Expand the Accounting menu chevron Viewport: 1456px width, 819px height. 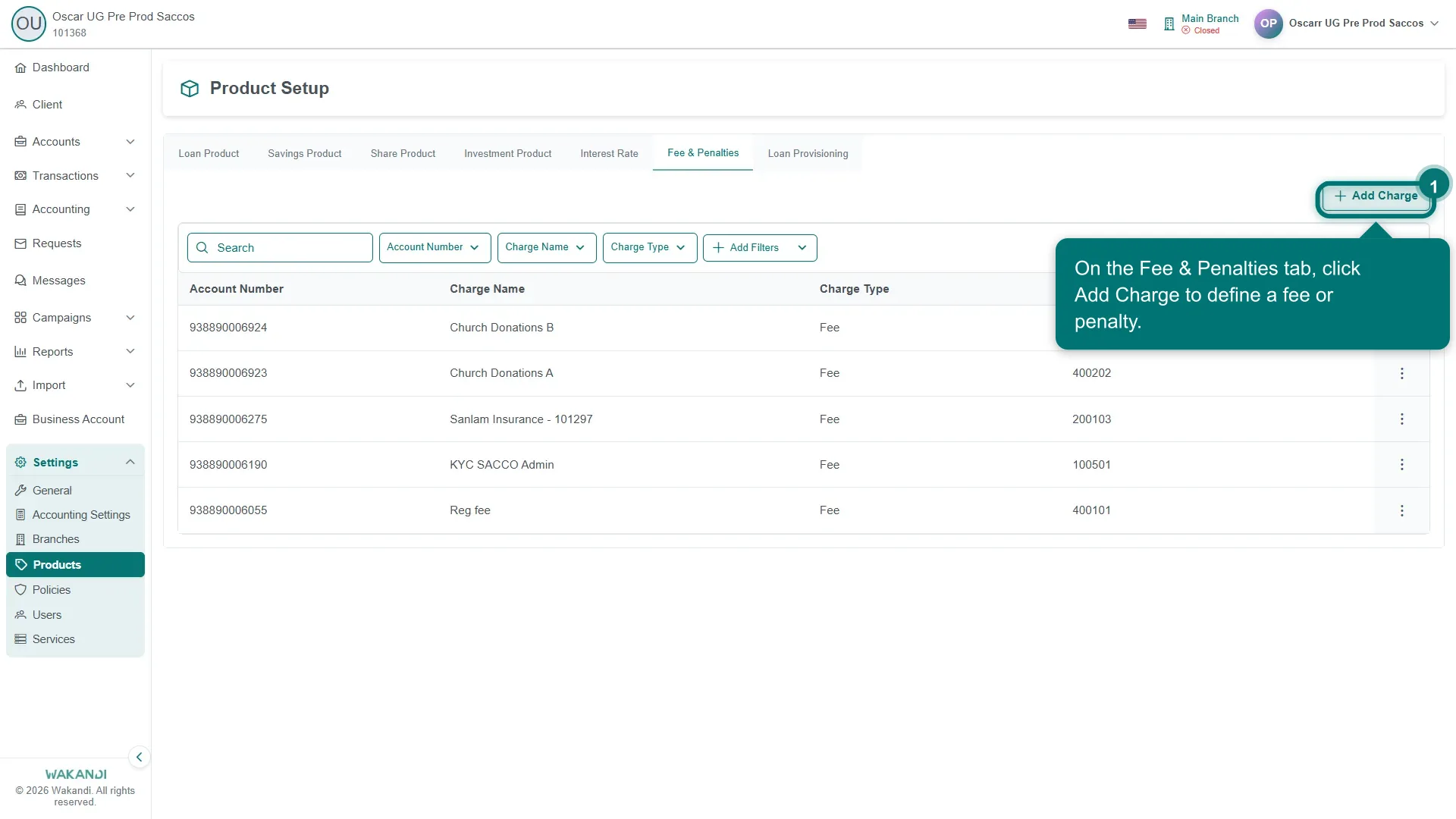tap(130, 209)
